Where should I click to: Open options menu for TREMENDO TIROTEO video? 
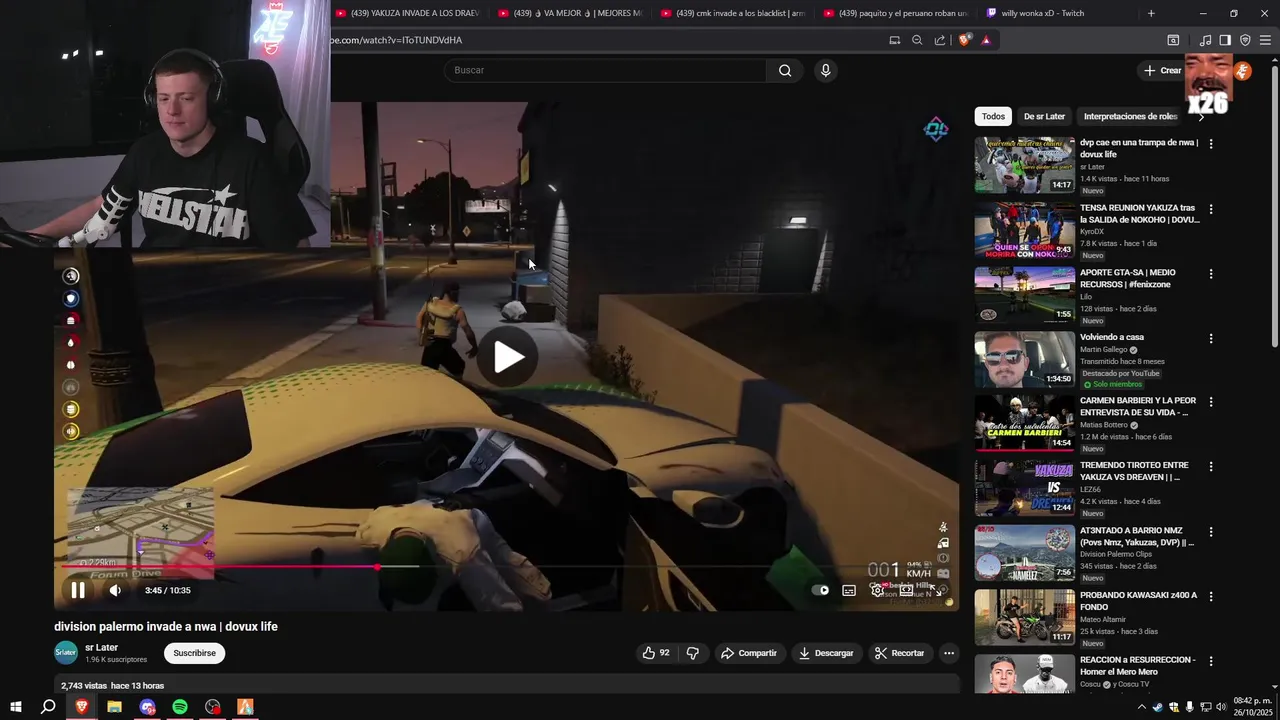(x=1211, y=467)
